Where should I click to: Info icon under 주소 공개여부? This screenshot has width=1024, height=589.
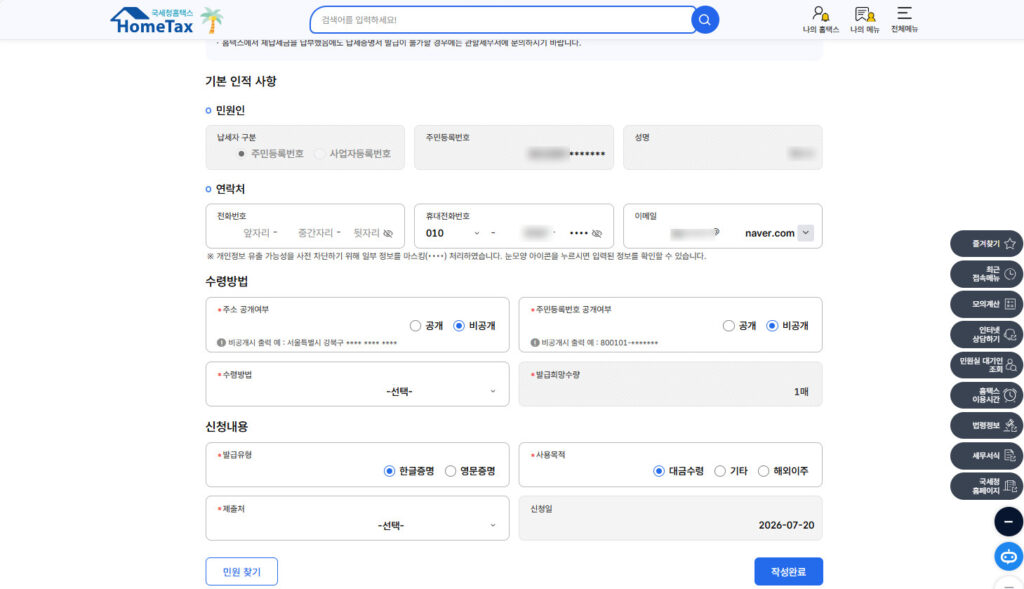[221, 343]
